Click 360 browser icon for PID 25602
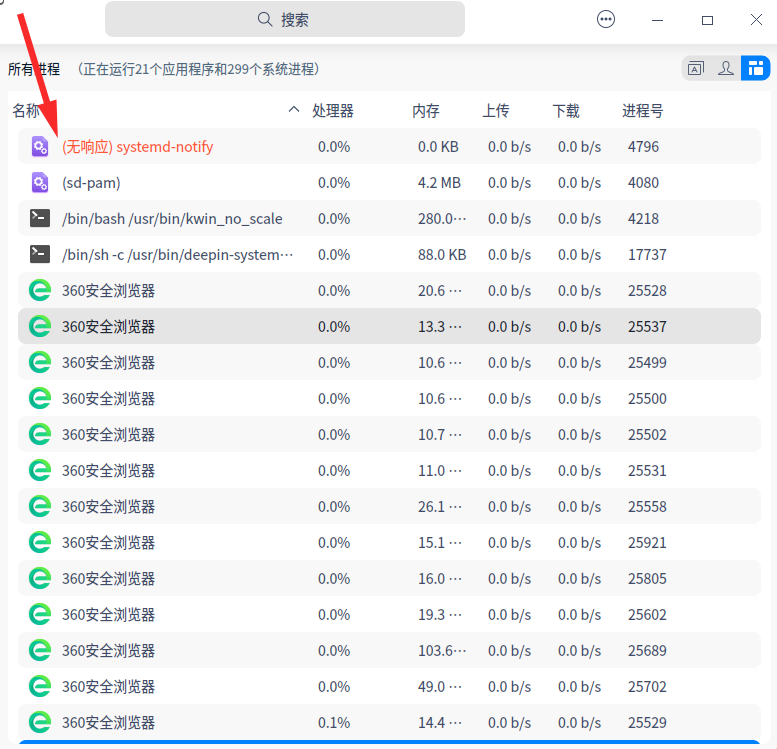Screen dimensions: 777x749 point(40,614)
